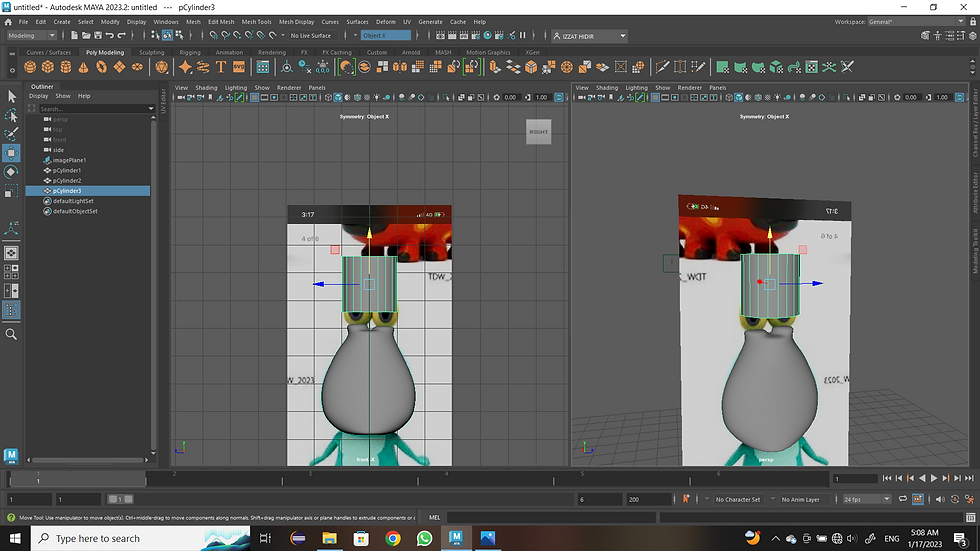
Task: Click the MEL command line label
Action: point(434,517)
